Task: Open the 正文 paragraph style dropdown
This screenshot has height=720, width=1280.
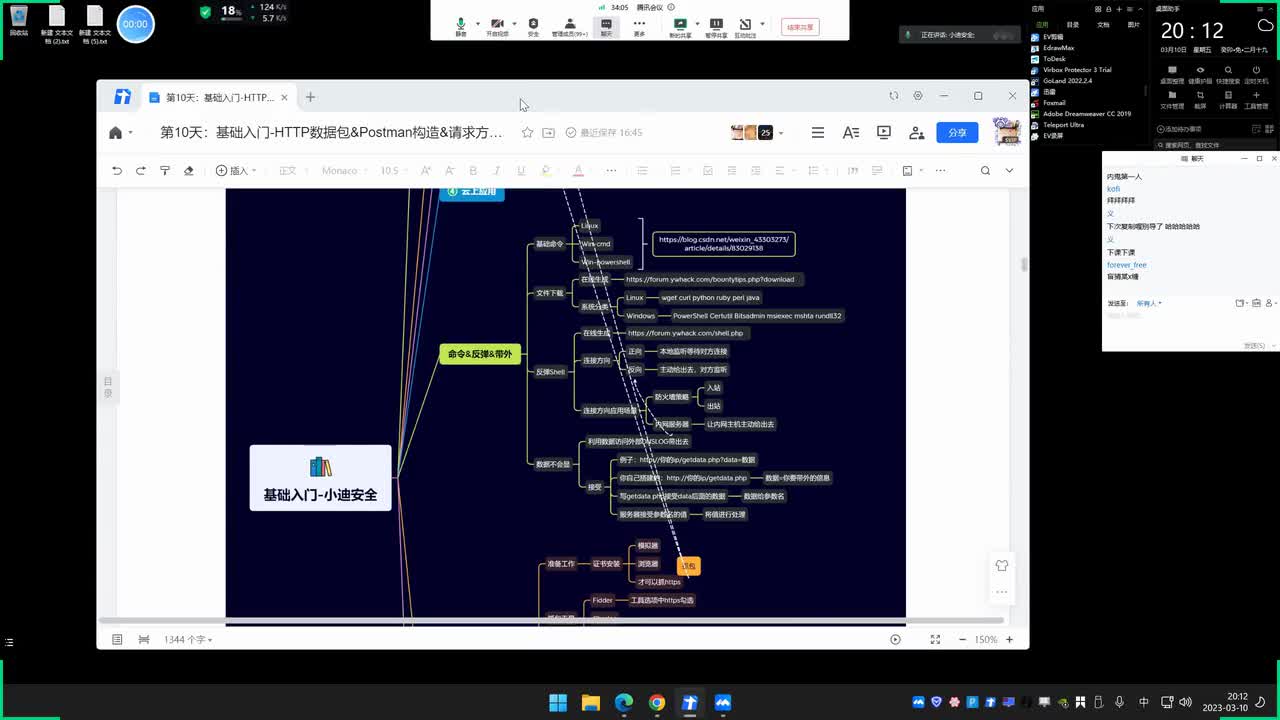Action: (x=293, y=171)
